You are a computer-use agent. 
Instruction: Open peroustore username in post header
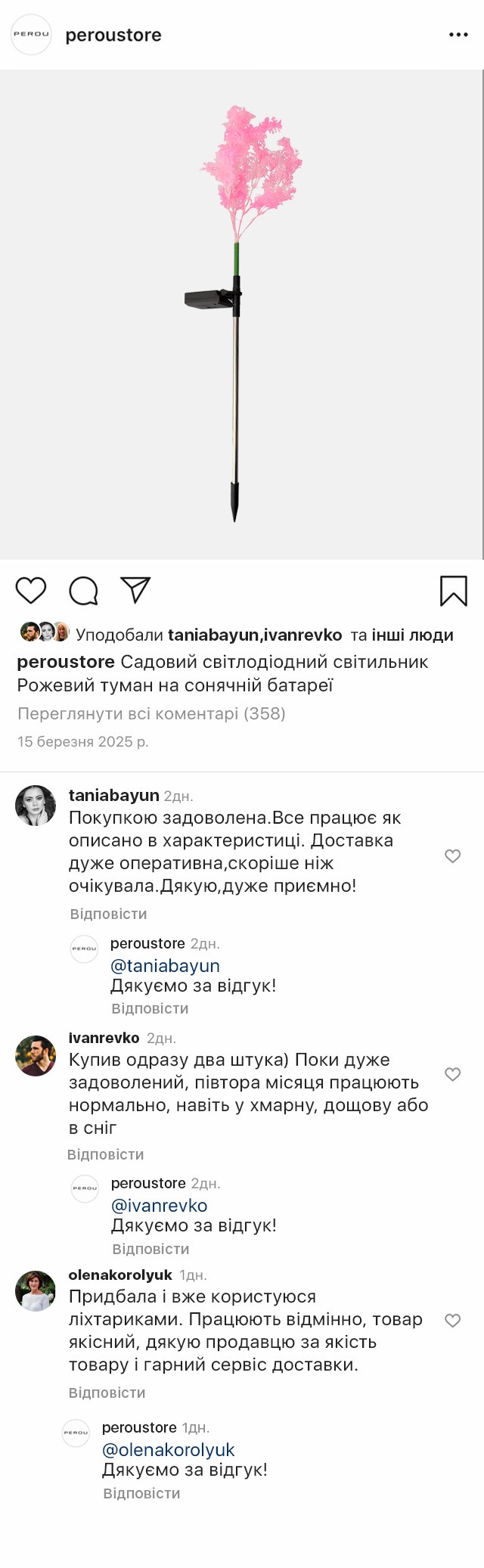113,35
